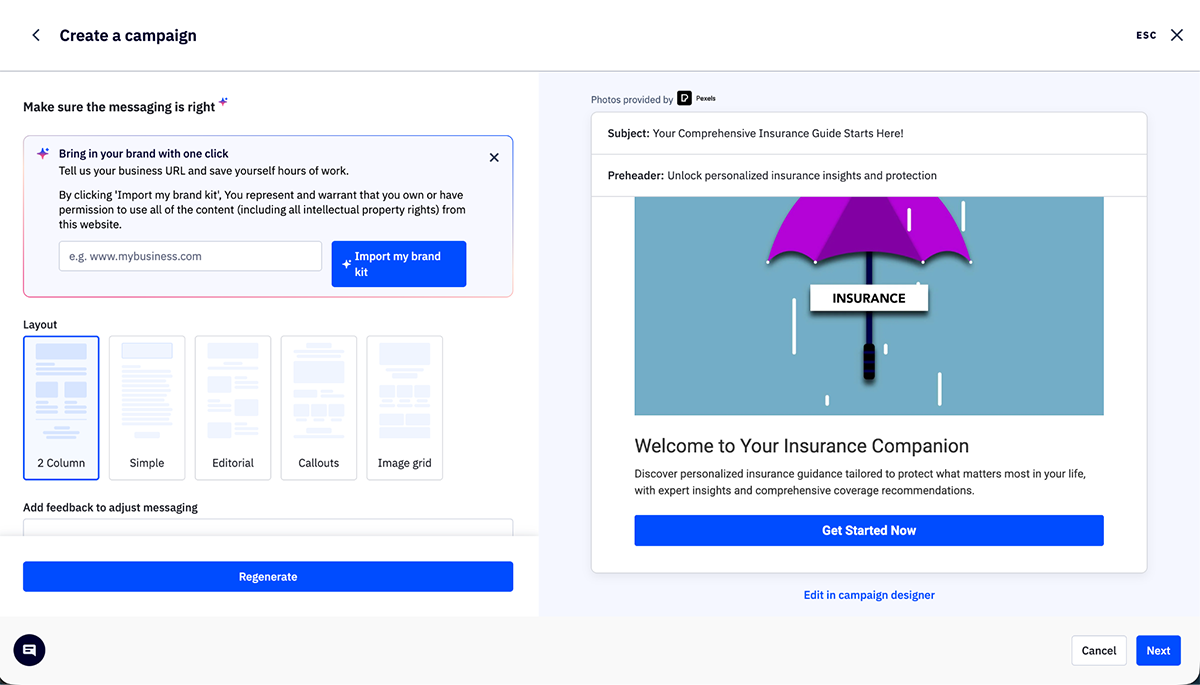Click the back arrow to return
The image size is (1200, 685).
click(35, 34)
